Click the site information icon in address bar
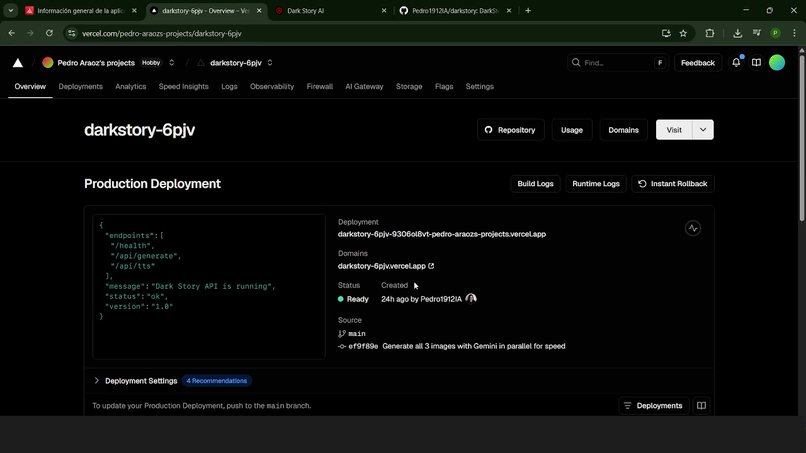Viewport: 806px width, 453px height. click(x=71, y=33)
